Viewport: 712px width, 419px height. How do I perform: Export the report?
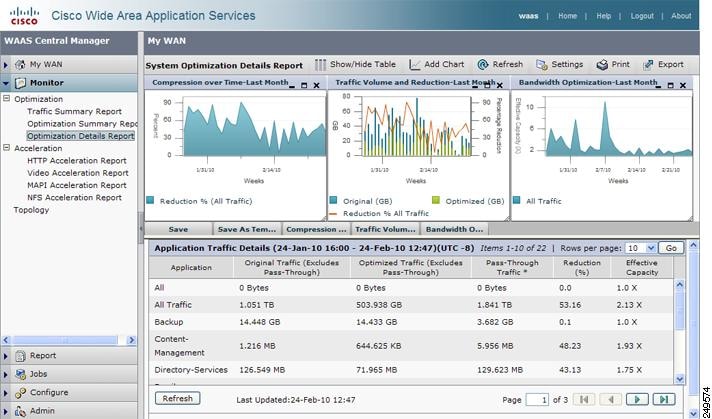[x=663, y=65]
